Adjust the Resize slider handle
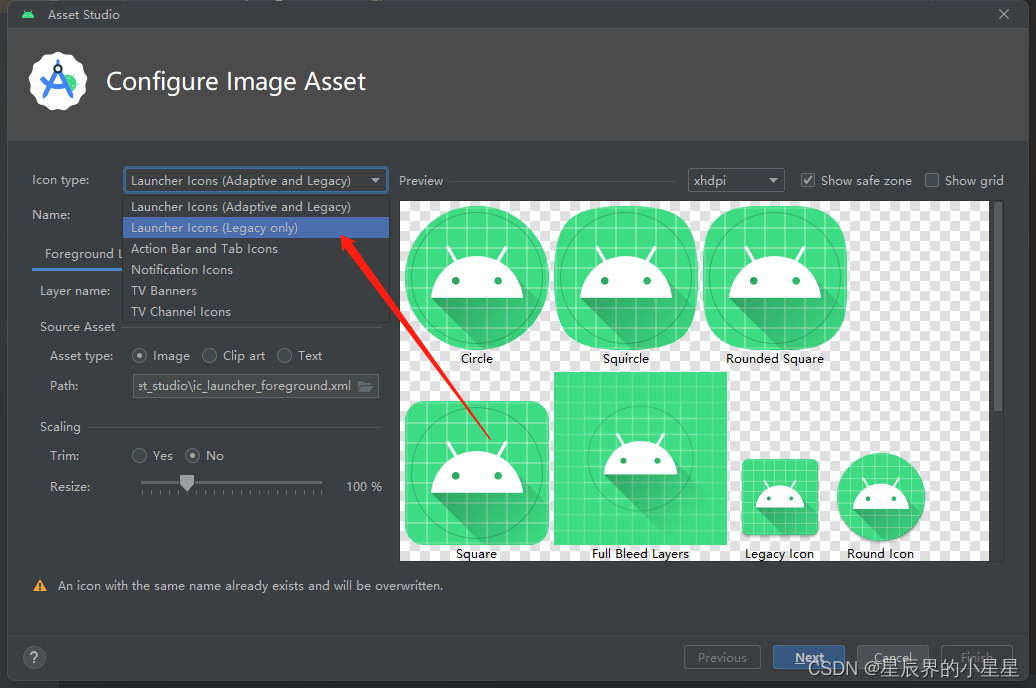The height and width of the screenshot is (688, 1036). (x=187, y=483)
